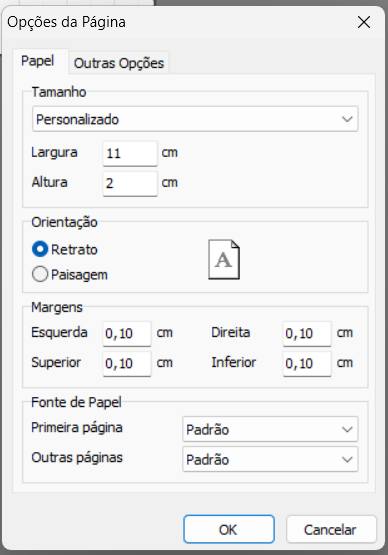Click the Fonte de Papel group label
This screenshot has width=388, height=555.
[76, 402]
